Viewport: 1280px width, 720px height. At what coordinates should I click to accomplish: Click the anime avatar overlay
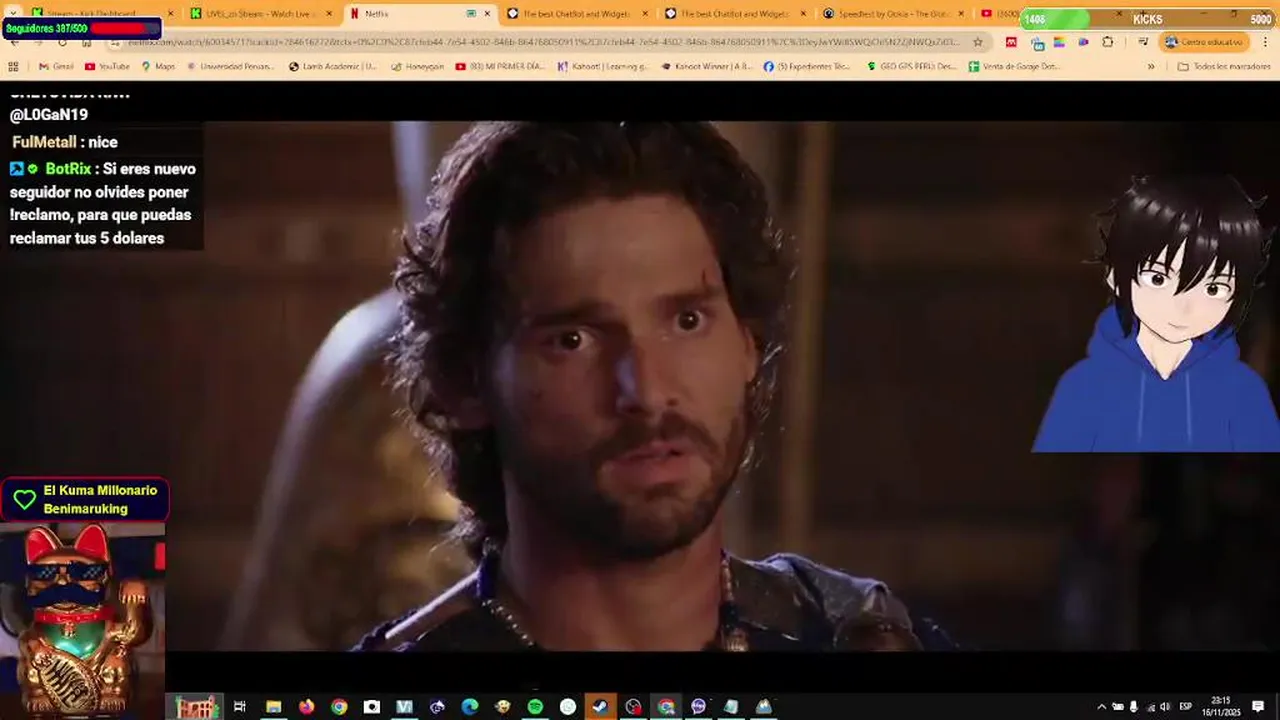tap(1156, 315)
